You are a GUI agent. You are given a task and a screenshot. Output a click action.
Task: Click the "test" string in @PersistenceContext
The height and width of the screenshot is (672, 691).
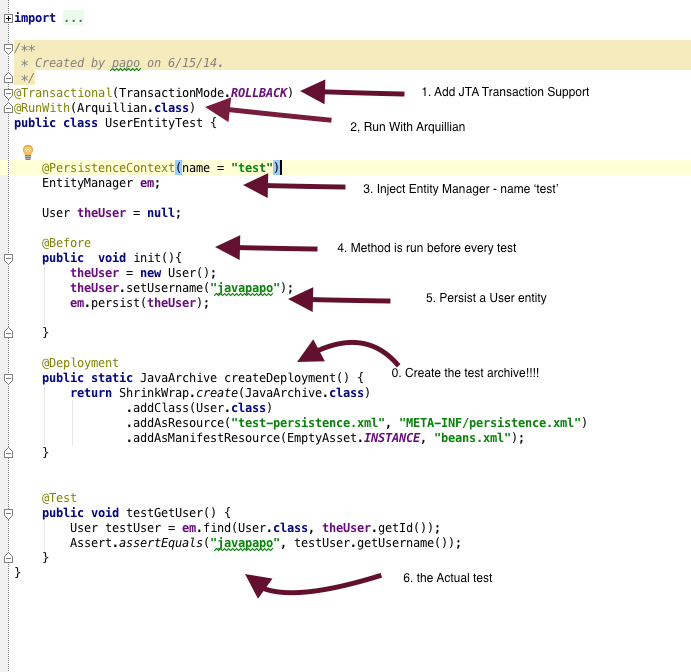point(252,168)
